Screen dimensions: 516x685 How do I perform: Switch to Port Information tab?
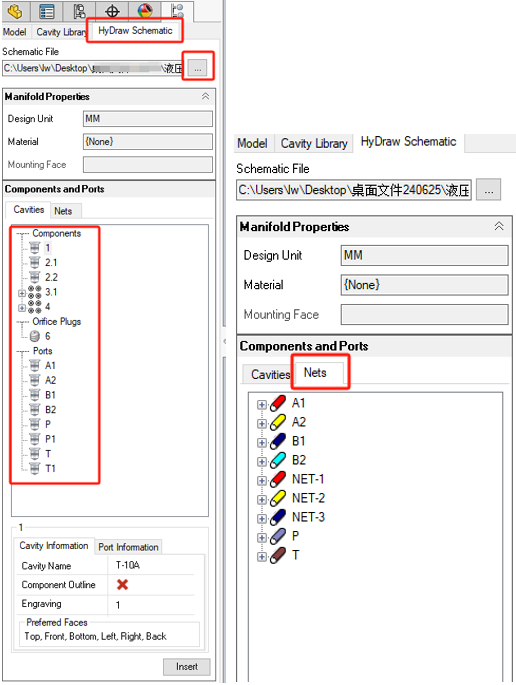[x=128, y=547]
